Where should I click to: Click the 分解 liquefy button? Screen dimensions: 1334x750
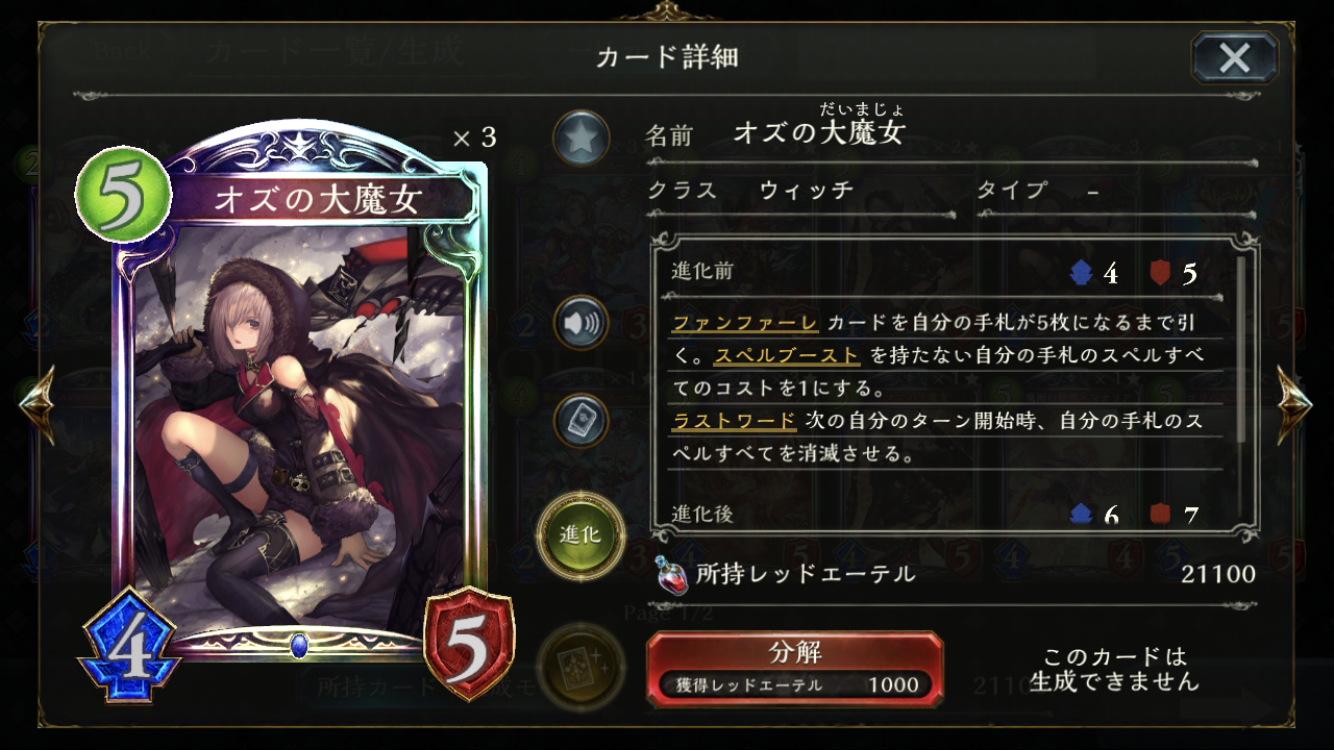click(x=795, y=669)
